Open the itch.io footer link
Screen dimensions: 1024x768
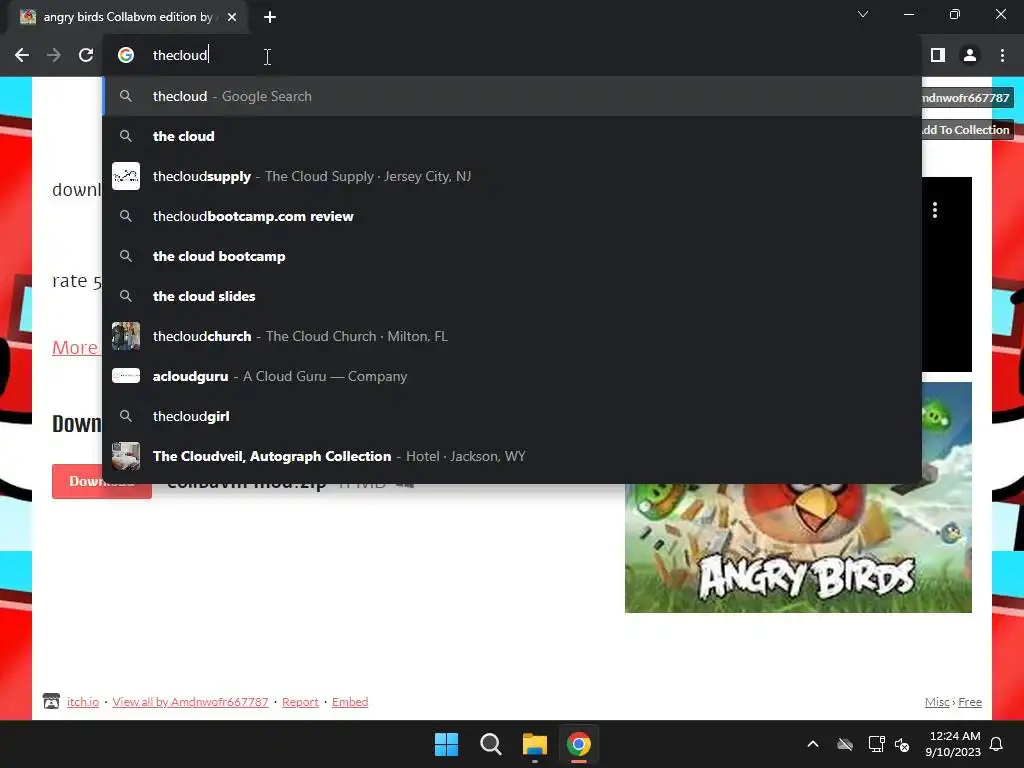click(x=83, y=702)
